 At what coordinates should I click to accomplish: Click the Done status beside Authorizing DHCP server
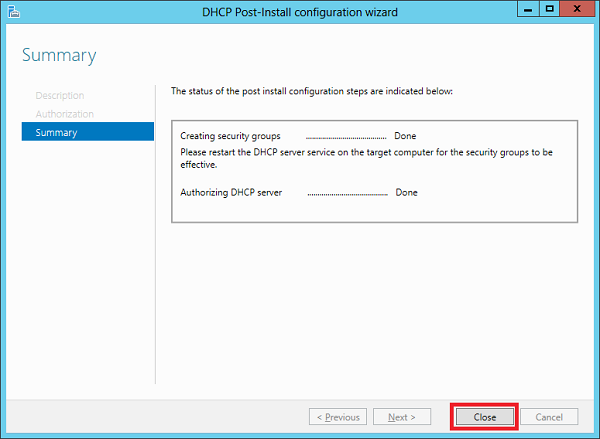[x=407, y=192]
